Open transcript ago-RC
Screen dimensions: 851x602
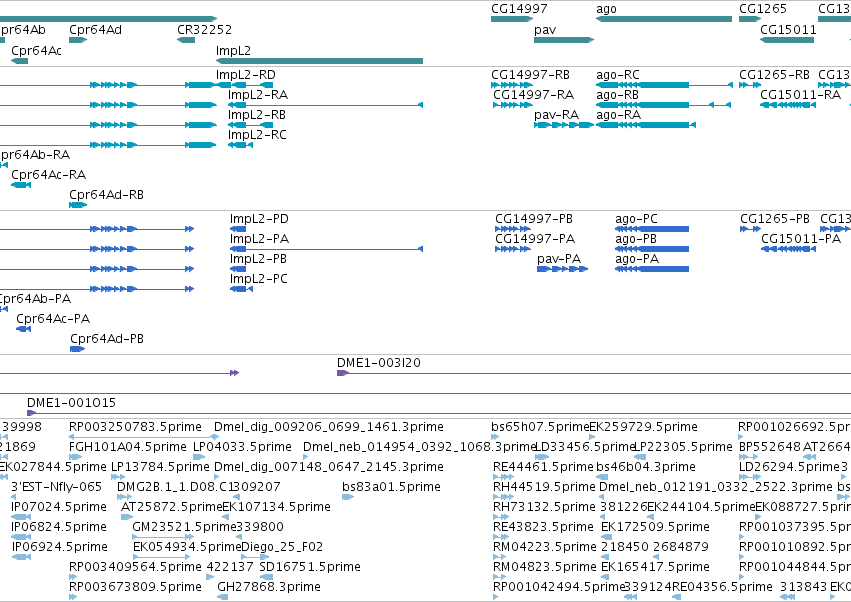coord(618,75)
